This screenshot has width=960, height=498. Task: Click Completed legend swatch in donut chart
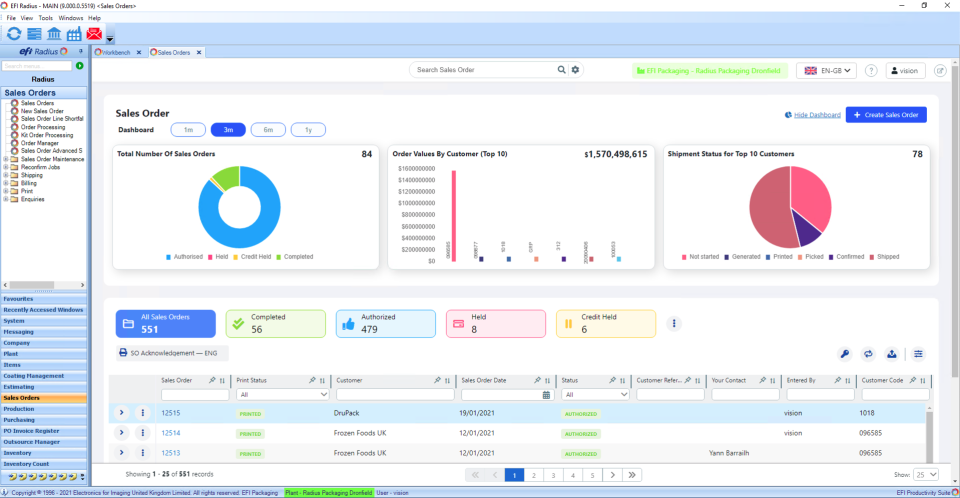279,257
